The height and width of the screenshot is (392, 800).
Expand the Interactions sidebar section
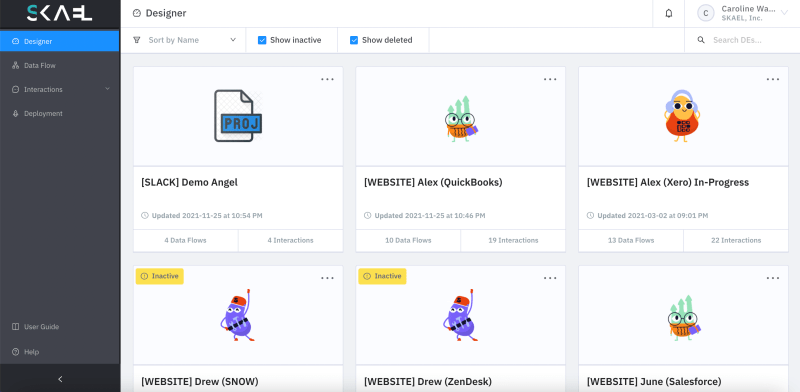click(x=60, y=89)
